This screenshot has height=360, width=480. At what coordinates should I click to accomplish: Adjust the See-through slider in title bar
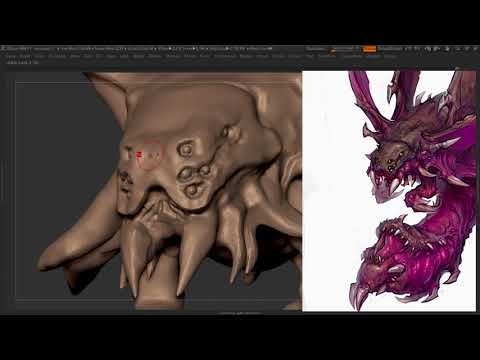[343, 49]
